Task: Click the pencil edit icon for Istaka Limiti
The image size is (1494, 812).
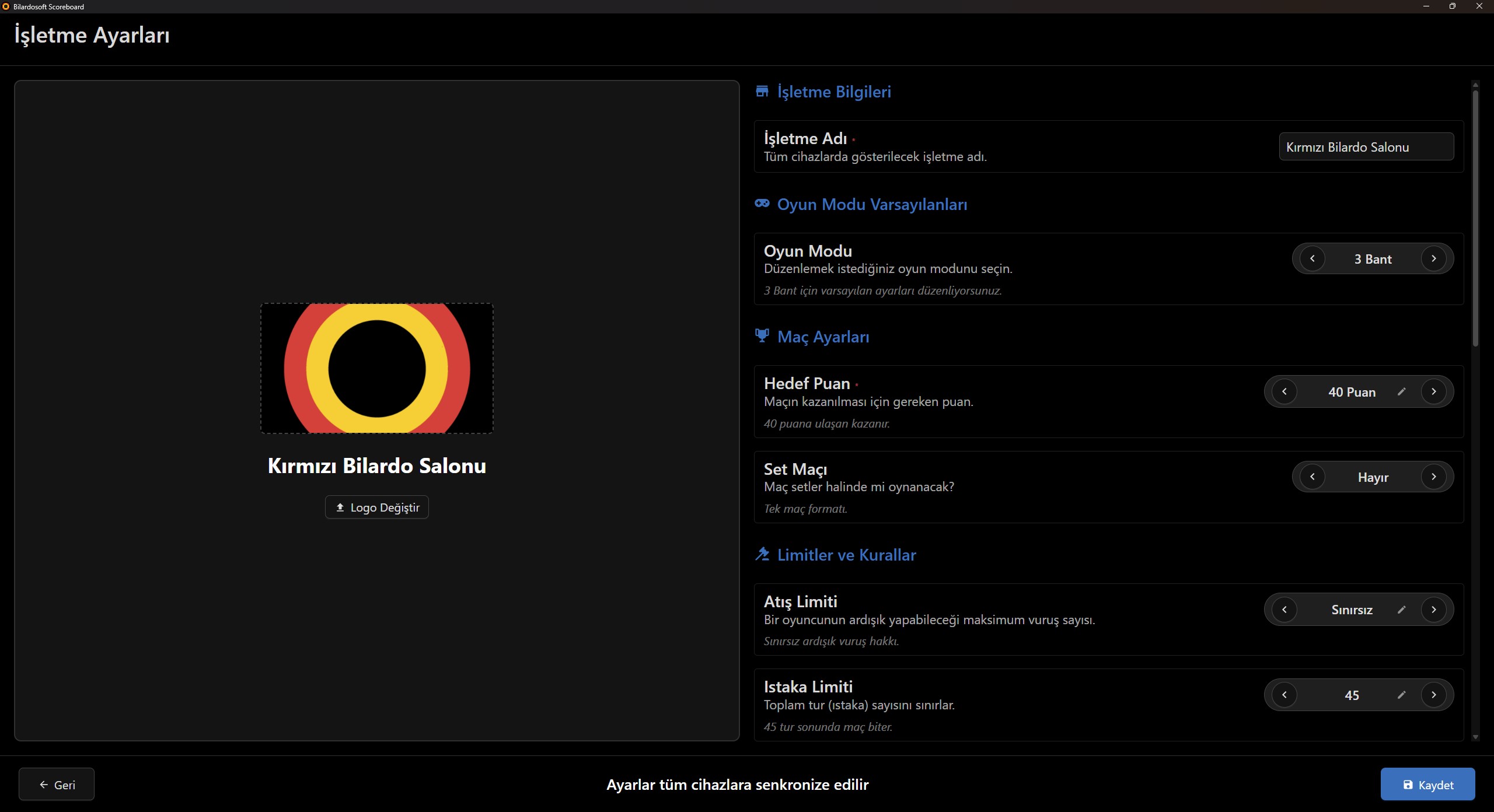Action: (1401, 695)
